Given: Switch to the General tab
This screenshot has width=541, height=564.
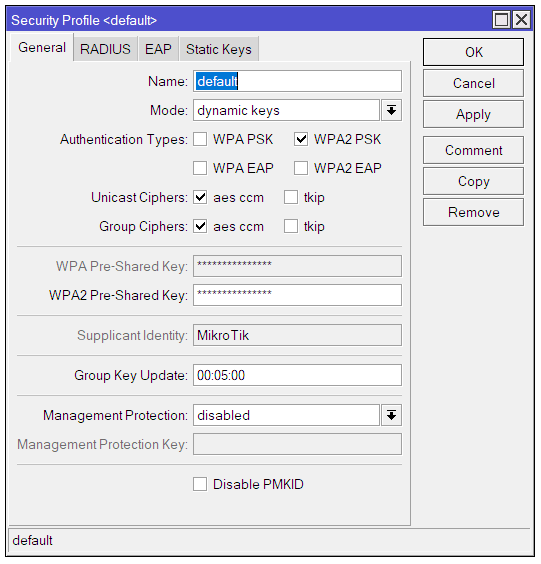Looking at the screenshot, I should pyautogui.click(x=42, y=47).
